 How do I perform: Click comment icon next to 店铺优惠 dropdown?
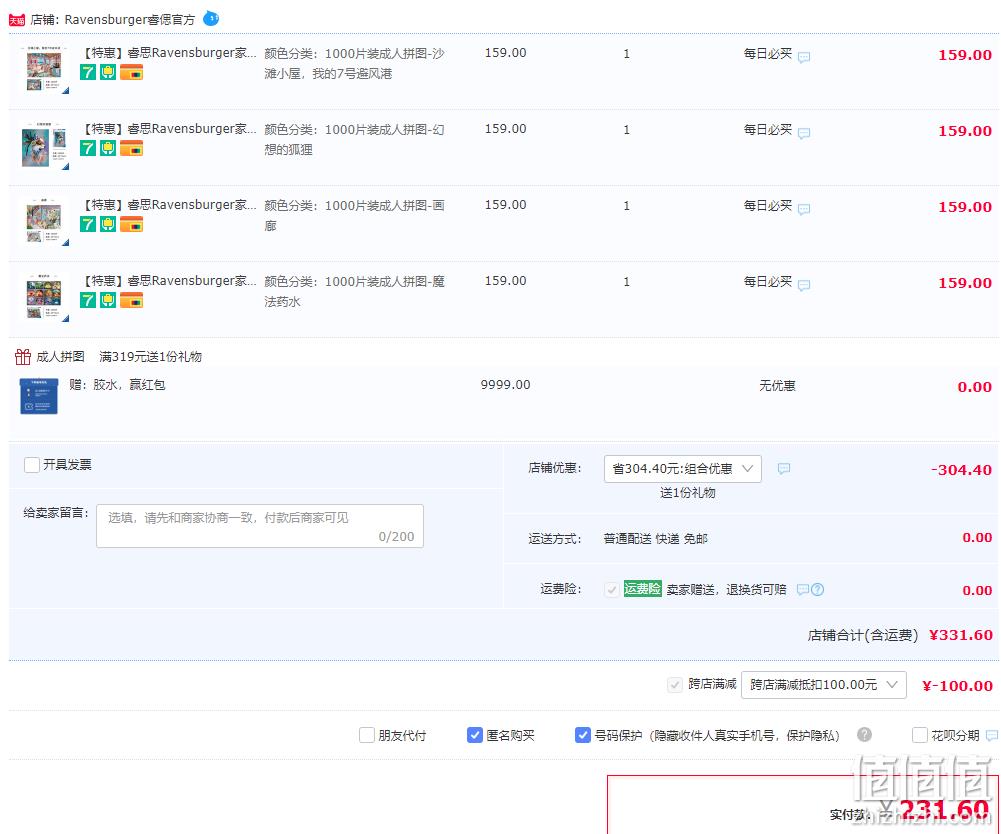(x=784, y=469)
